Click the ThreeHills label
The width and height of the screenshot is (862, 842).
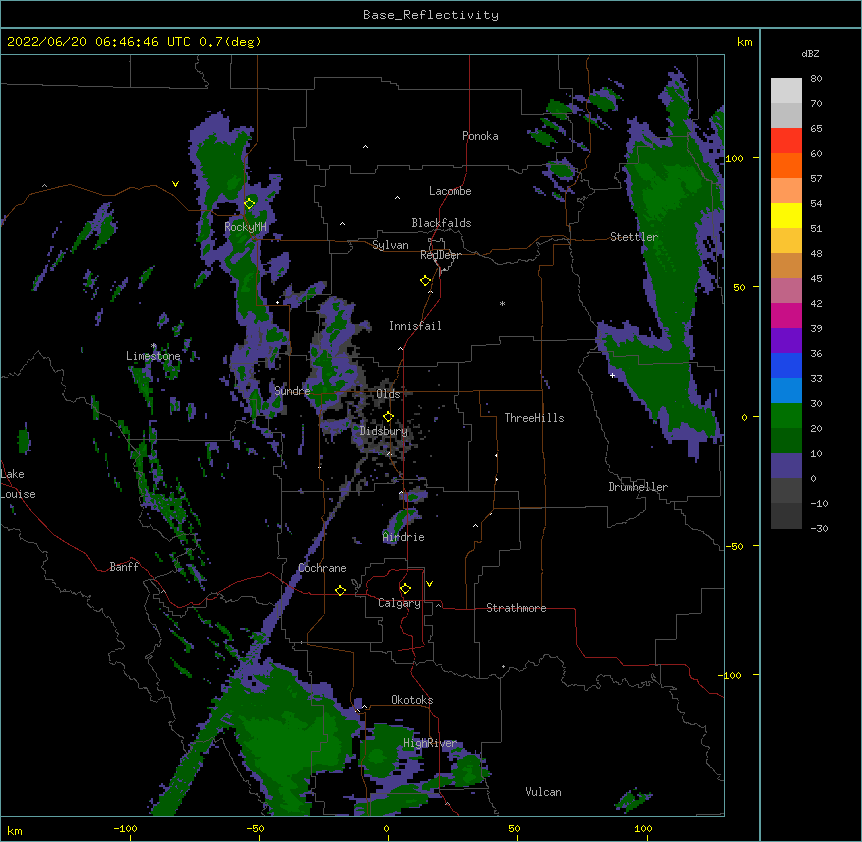point(534,418)
